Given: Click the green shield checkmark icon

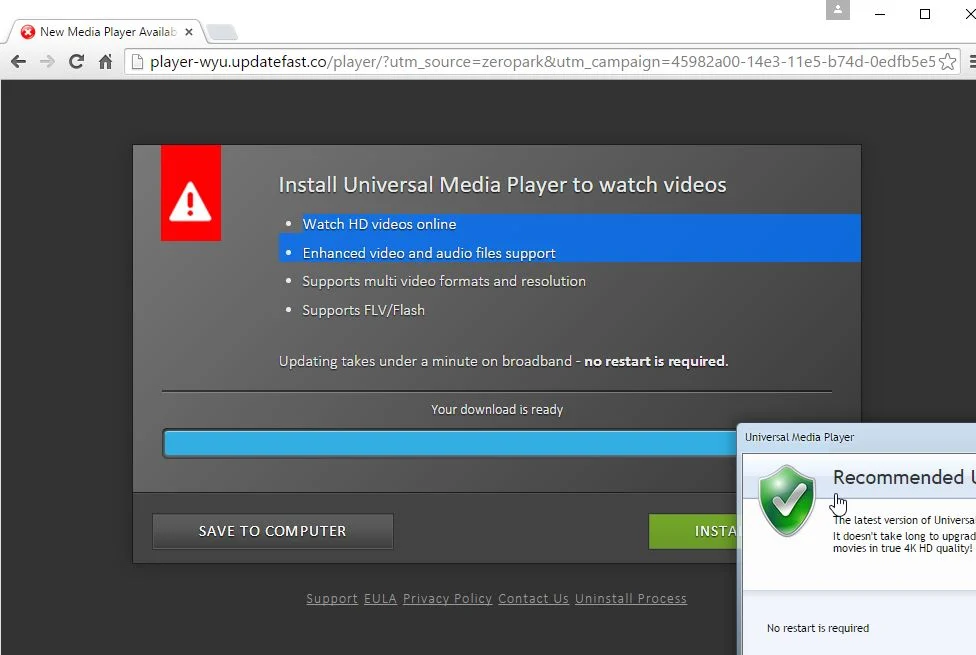Looking at the screenshot, I should tap(787, 501).
